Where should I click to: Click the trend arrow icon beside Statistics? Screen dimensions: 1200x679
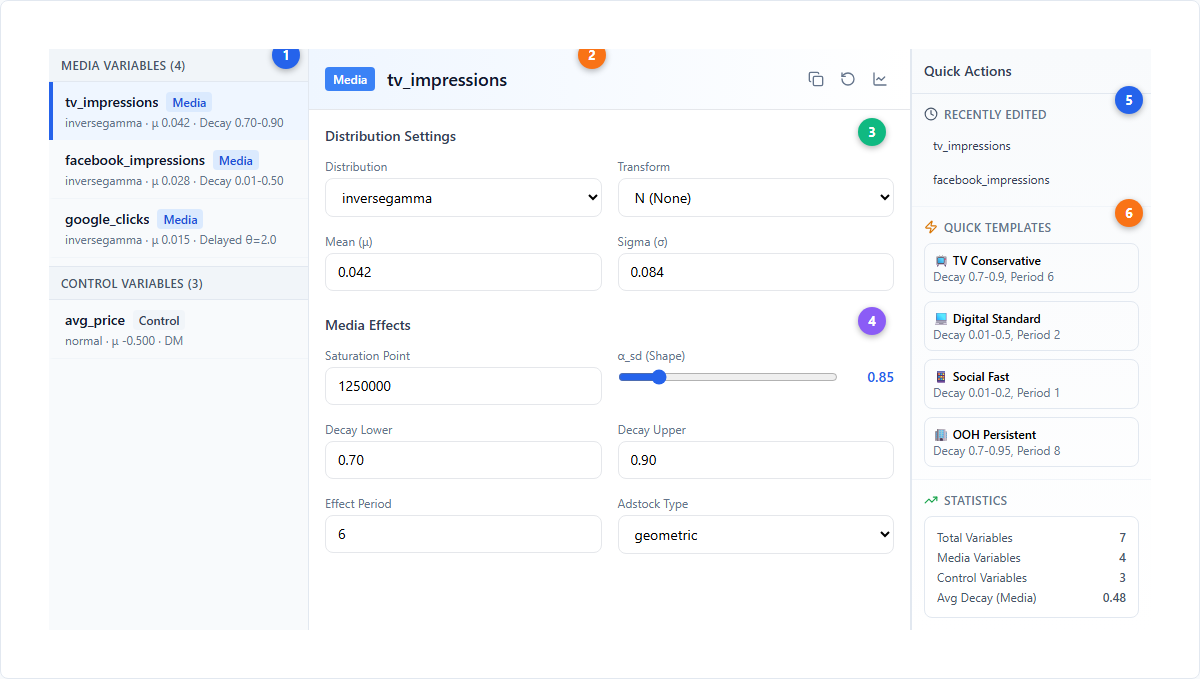[x=931, y=500]
